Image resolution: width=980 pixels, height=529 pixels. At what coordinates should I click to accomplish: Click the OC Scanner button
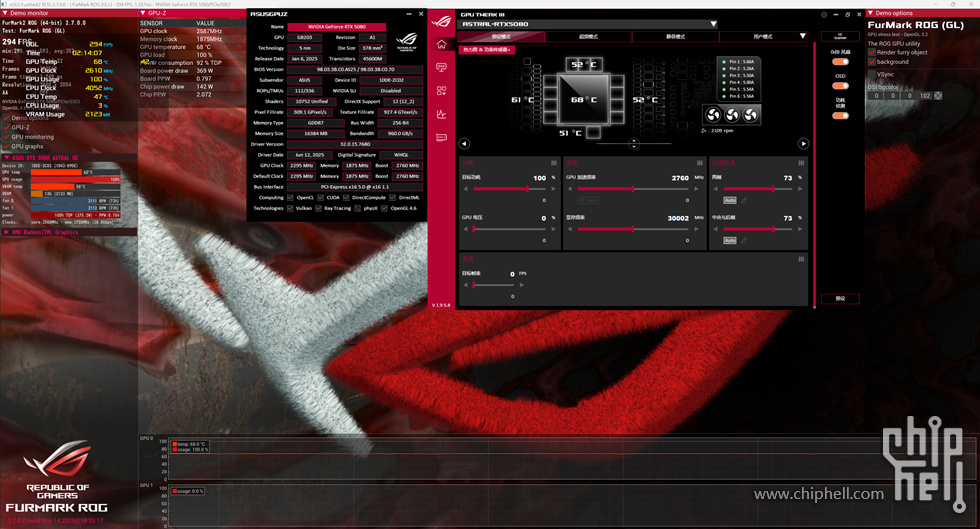[x=840, y=37]
